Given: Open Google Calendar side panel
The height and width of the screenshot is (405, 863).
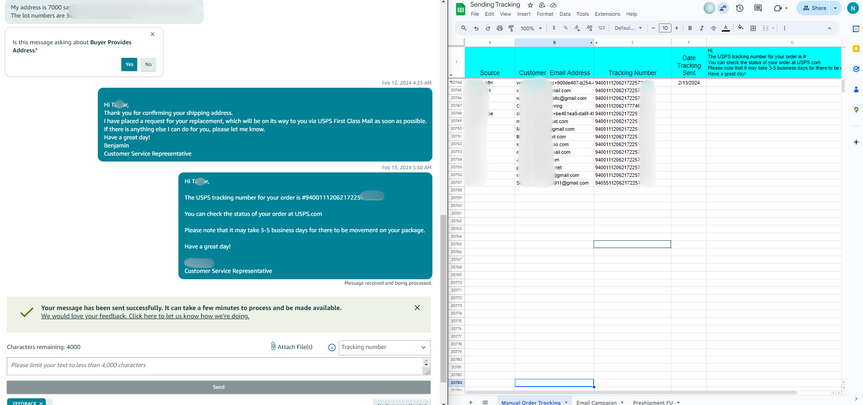Looking at the screenshot, I should coord(856,29).
